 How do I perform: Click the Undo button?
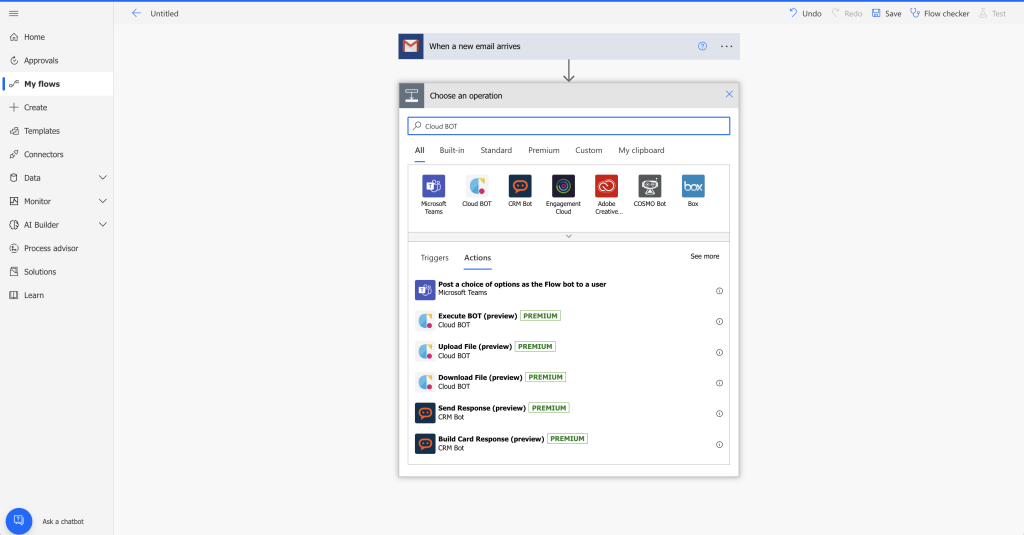[x=805, y=13]
